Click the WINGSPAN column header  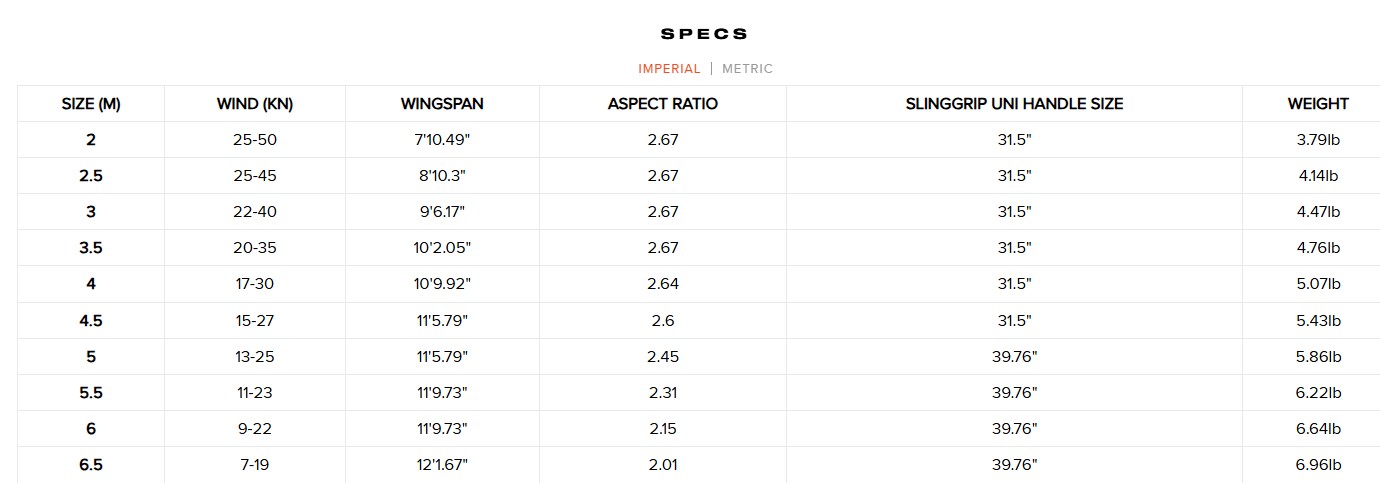(442, 104)
